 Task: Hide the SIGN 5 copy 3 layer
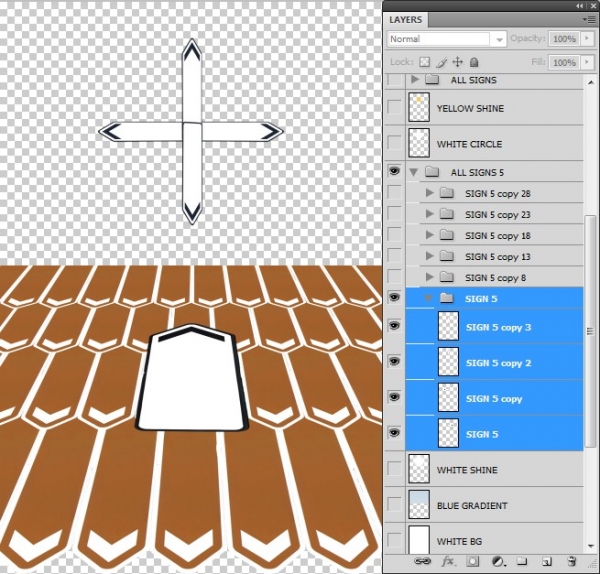coord(395,326)
